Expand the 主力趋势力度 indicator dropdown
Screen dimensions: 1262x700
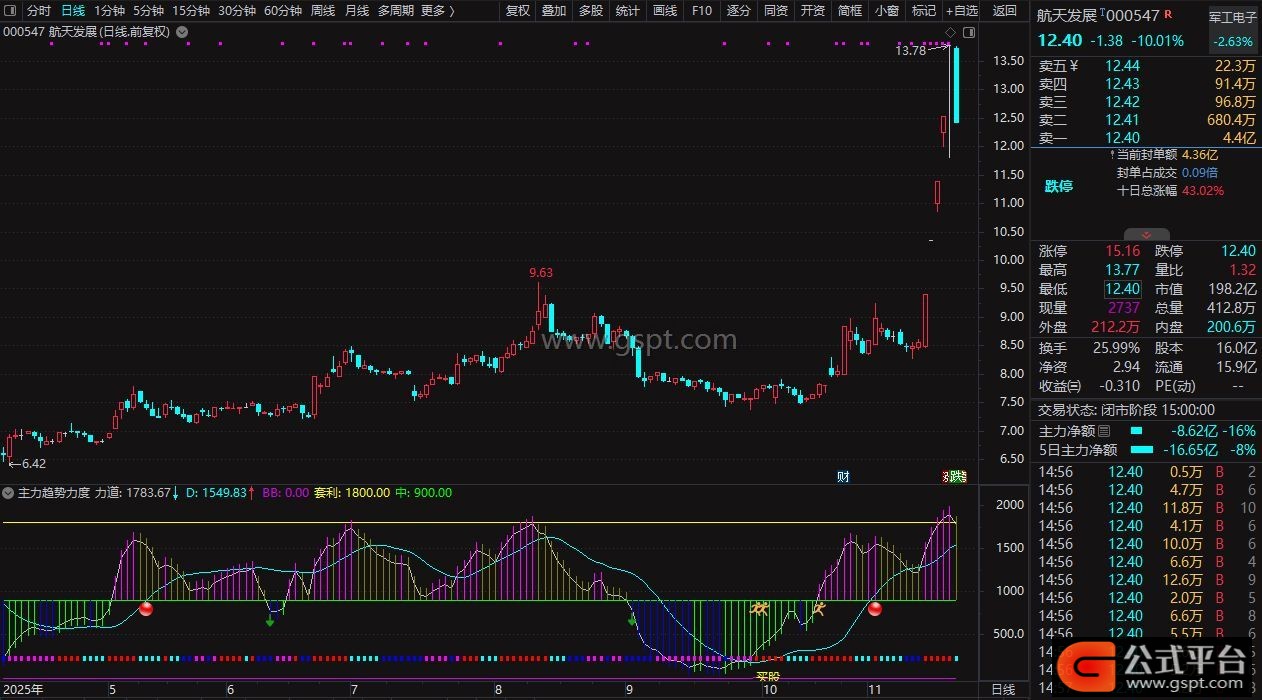click(x=9, y=493)
